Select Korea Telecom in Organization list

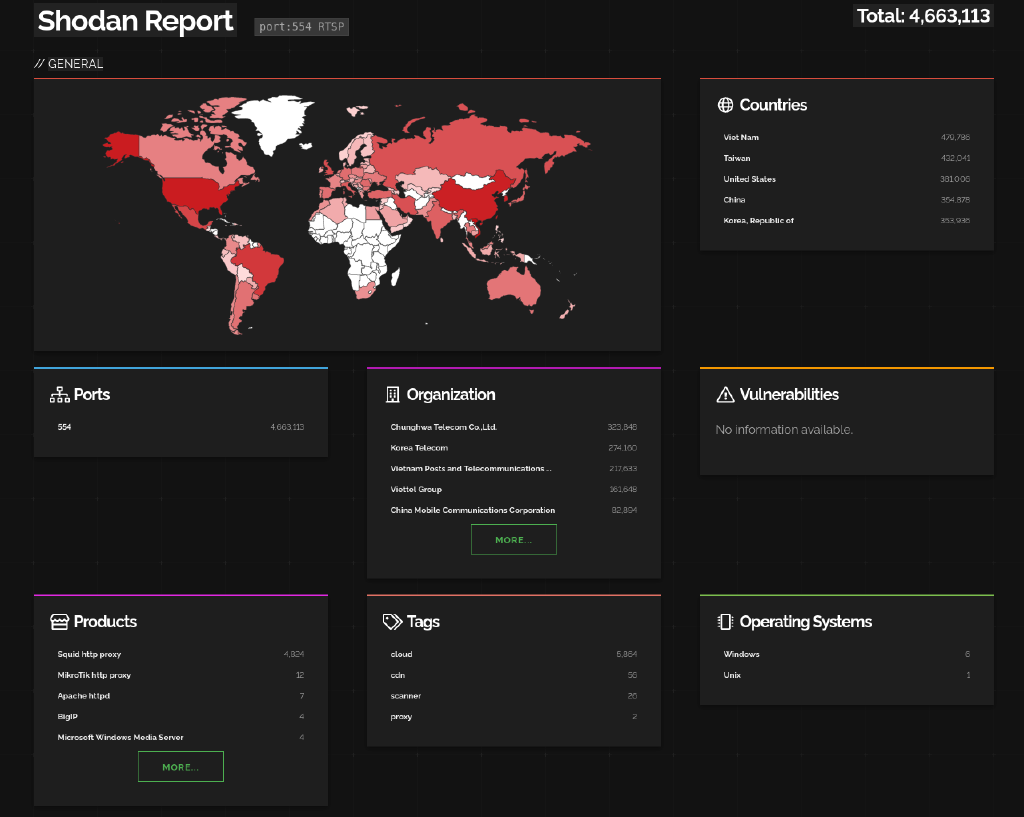tap(419, 448)
